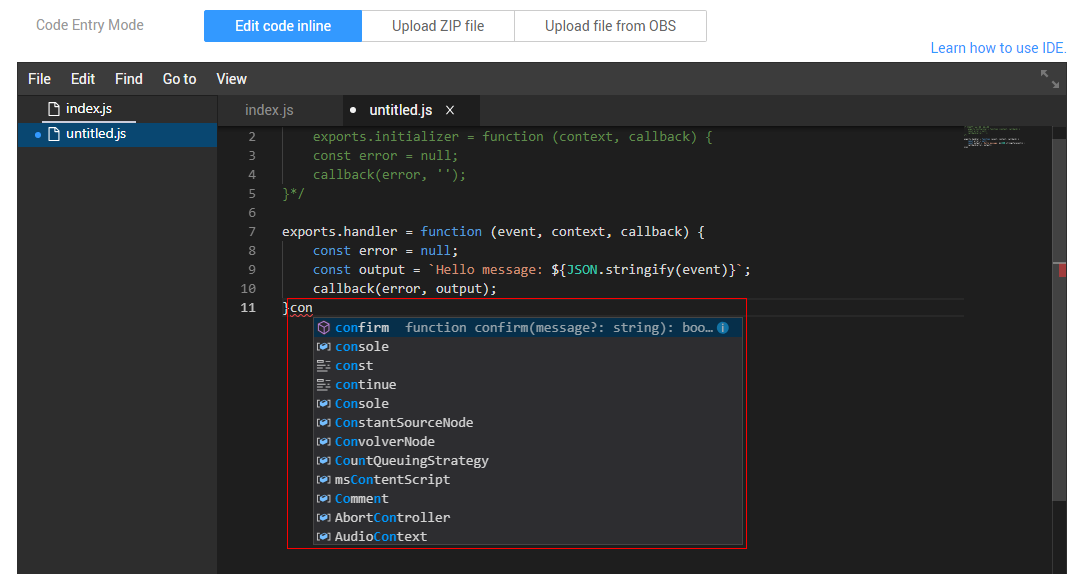The width and height of the screenshot is (1078, 574).
Task: Pick confirm suggestion from autocomplete
Action: pyautogui.click(x=528, y=328)
